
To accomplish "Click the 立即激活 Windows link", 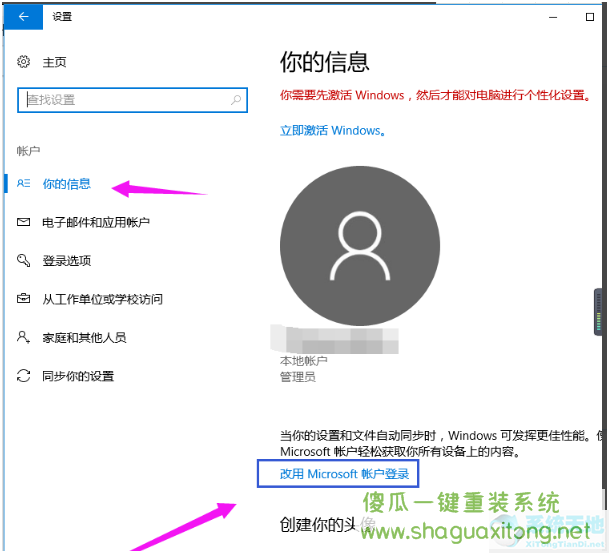I will 332,130.
